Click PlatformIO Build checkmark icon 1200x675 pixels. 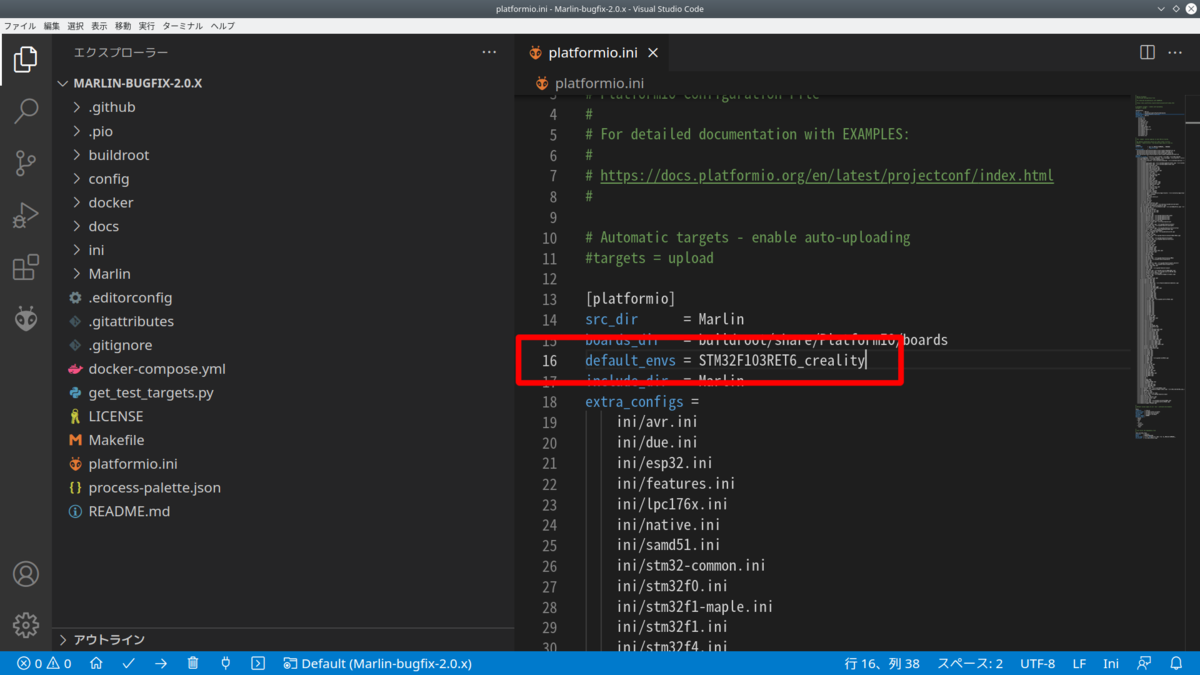[x=129, y=663]
